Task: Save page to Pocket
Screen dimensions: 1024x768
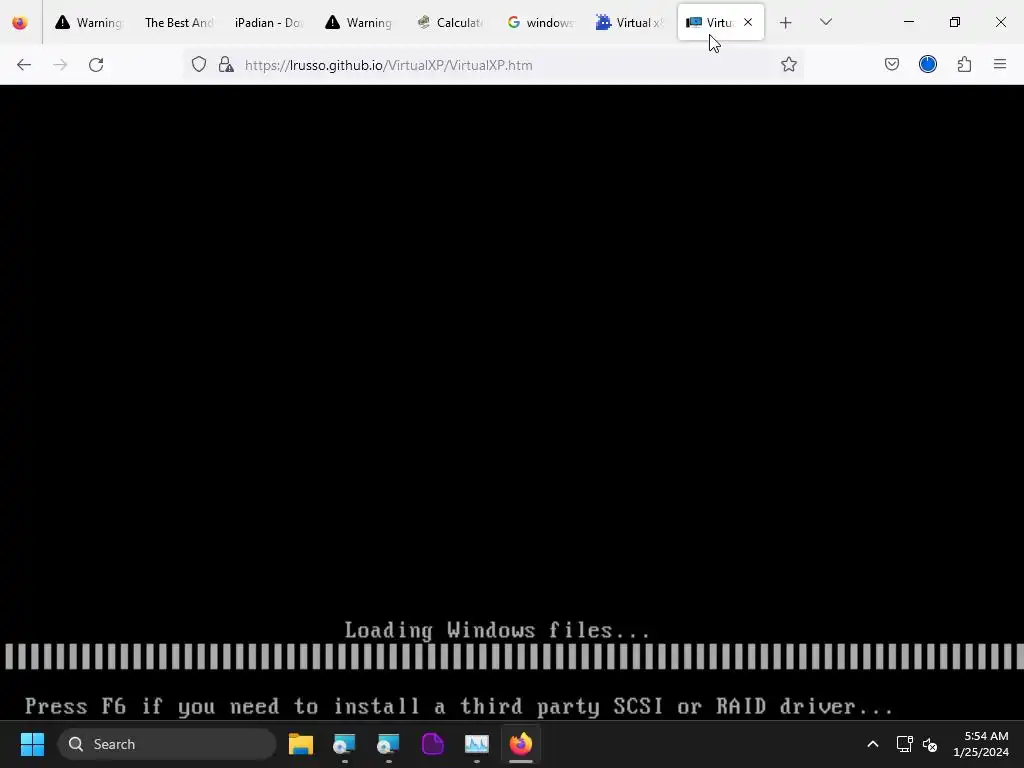Action: (x=892, y=64)
